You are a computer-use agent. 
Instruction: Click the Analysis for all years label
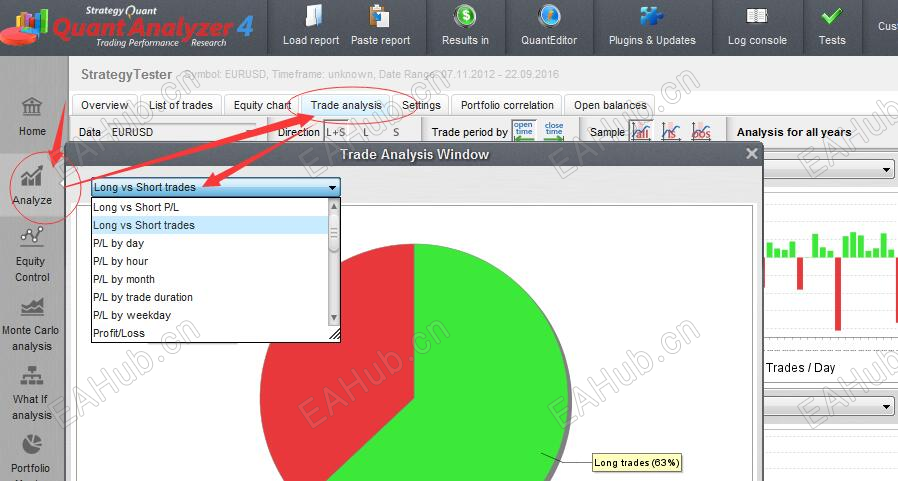coord(794,132)
